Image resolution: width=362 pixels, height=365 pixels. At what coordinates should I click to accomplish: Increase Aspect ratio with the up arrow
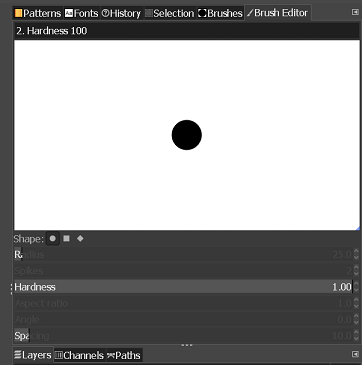pos(356,300)
